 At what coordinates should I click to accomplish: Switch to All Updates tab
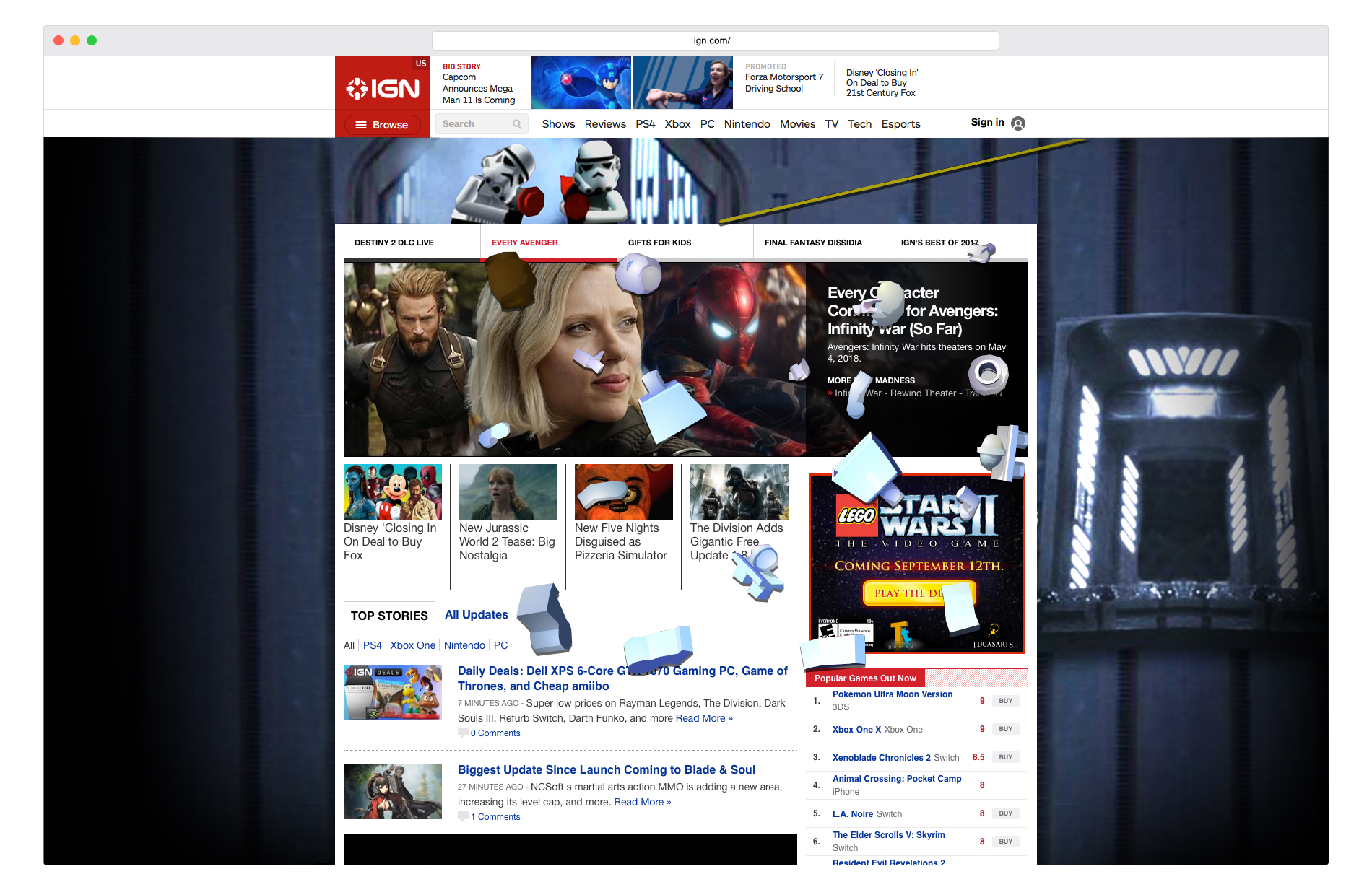coord(477,614)
